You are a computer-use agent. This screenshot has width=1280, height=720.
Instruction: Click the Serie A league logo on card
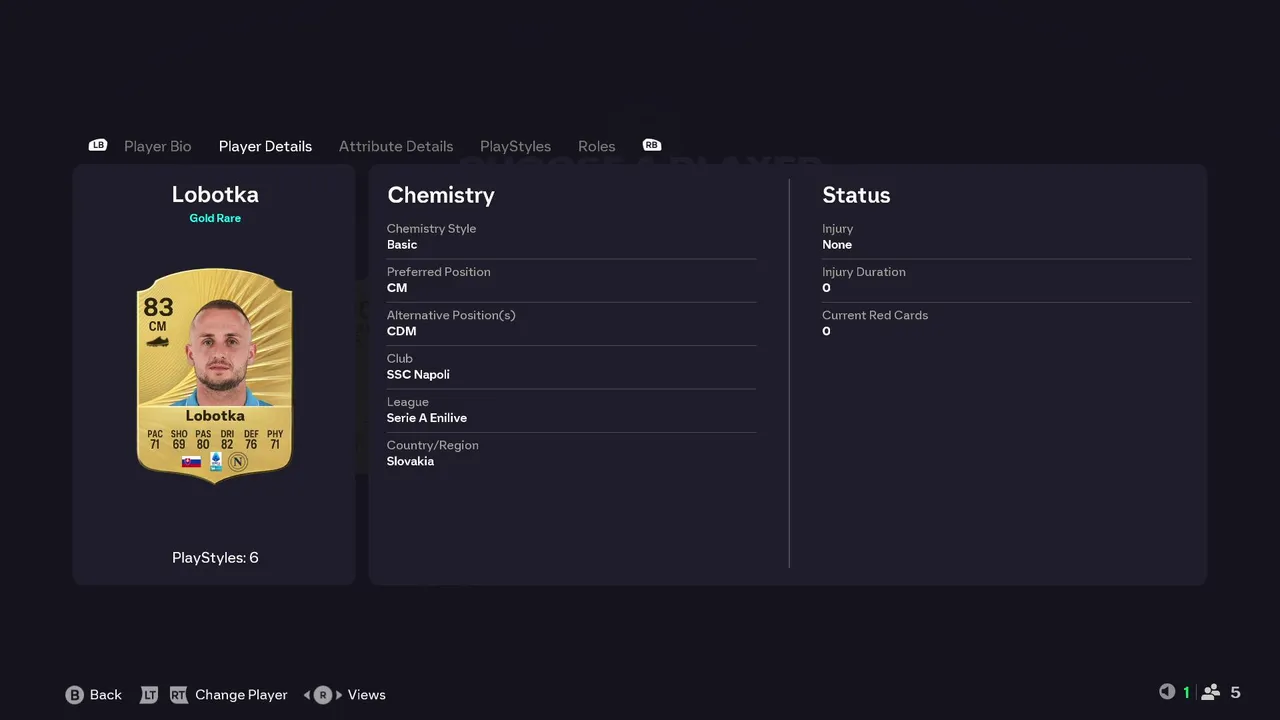(215, 461)
